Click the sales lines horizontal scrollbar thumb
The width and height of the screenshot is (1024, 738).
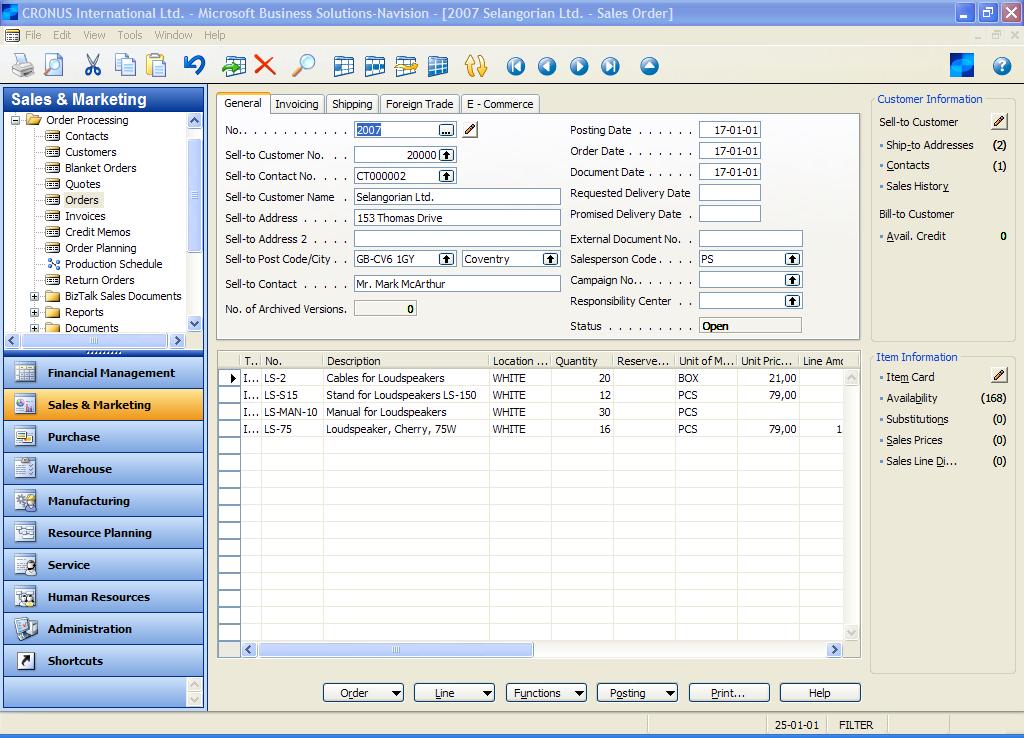[396, 650]
